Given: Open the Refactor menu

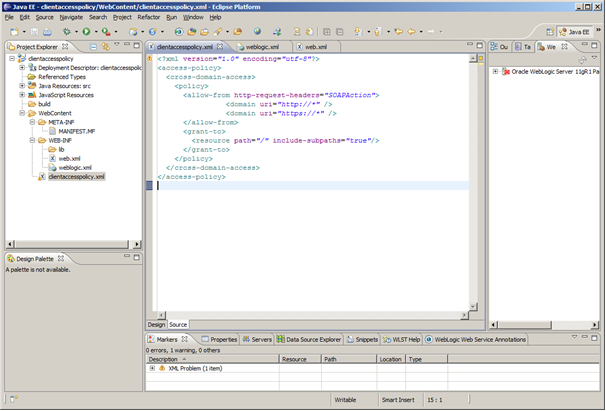Looking at the screenshot, I should [148, 17].
